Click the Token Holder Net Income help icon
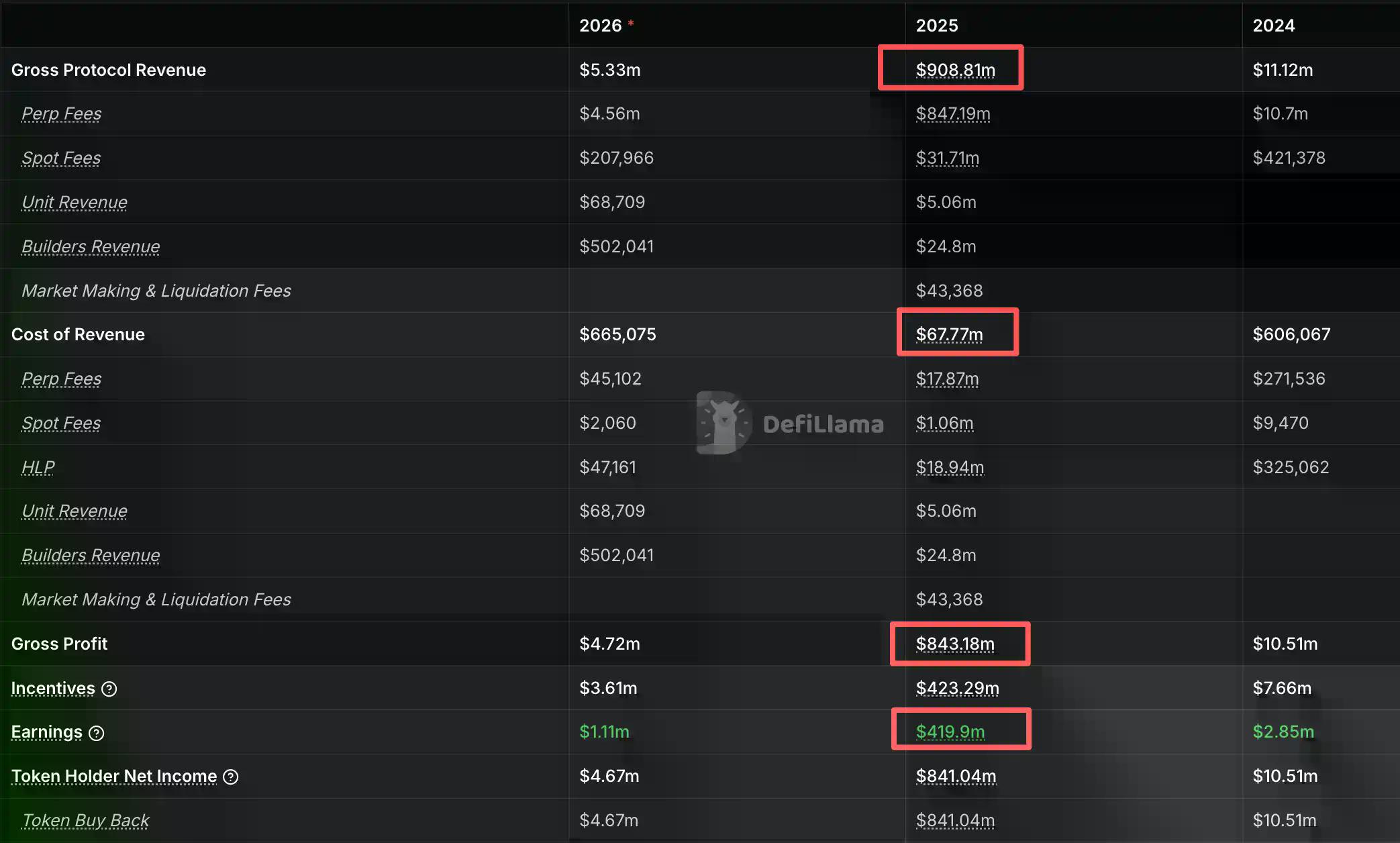 [x=231, y=777]
